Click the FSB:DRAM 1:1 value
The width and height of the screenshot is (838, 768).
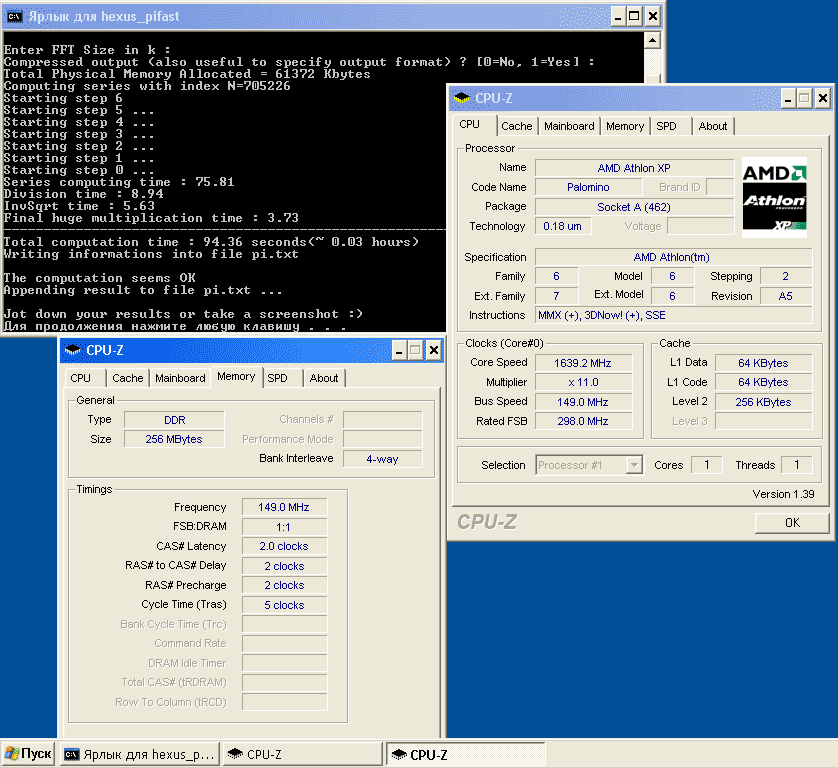coord(284,527)
